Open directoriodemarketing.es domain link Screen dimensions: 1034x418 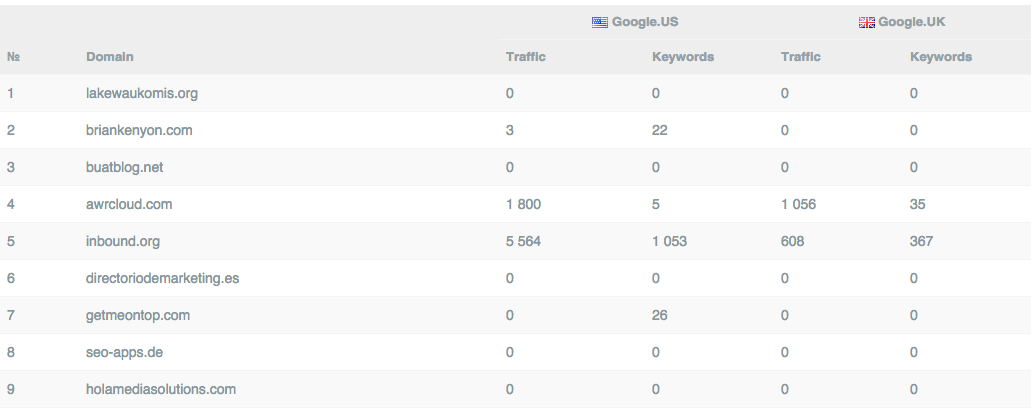coord(162,278)
